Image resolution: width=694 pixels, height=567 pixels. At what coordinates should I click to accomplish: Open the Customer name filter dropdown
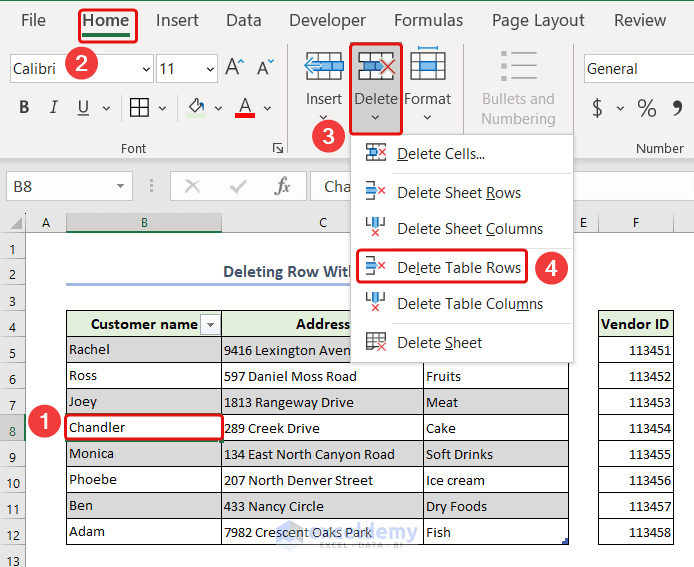coord(210,324)
